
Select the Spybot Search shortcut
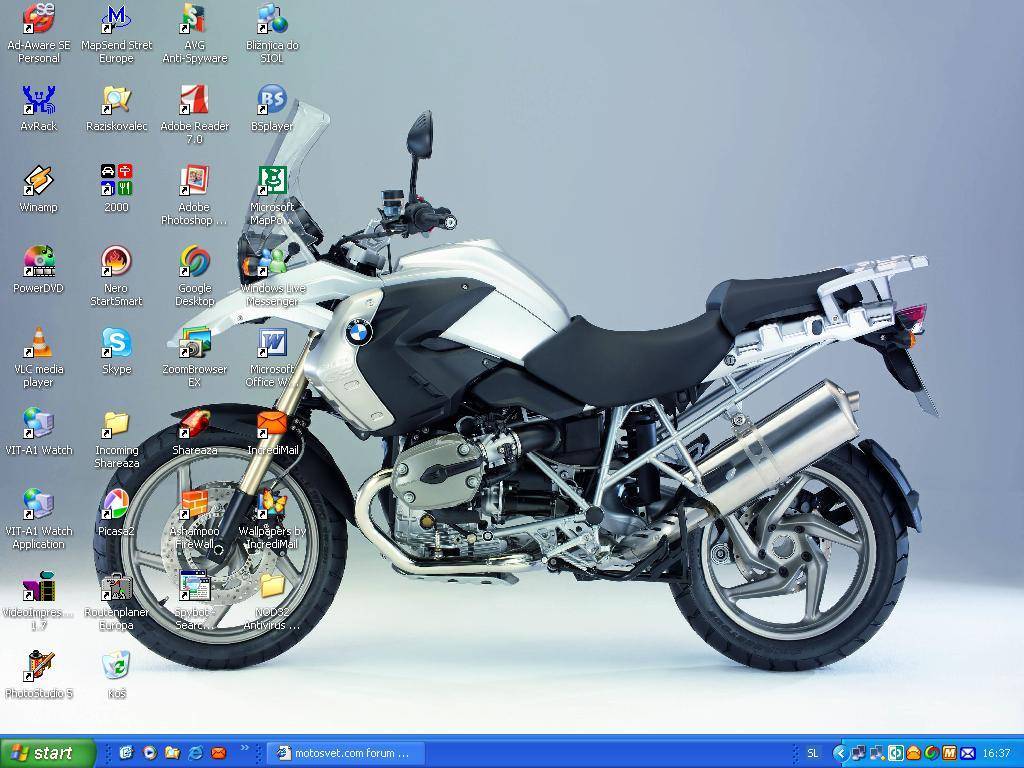[194, 600]
